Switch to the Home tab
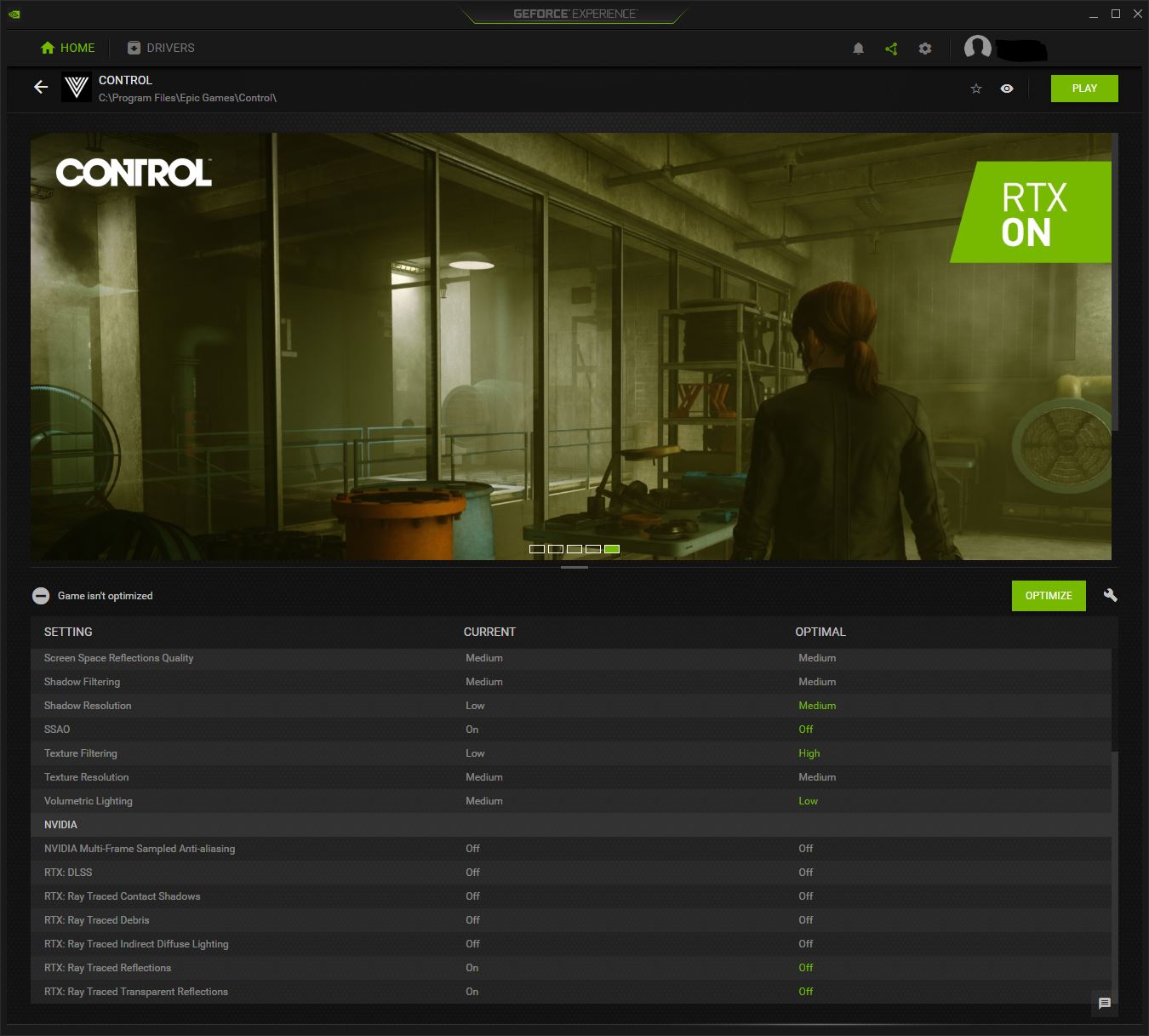Viewport: 1149px width, 1036px height. (68, 48)
